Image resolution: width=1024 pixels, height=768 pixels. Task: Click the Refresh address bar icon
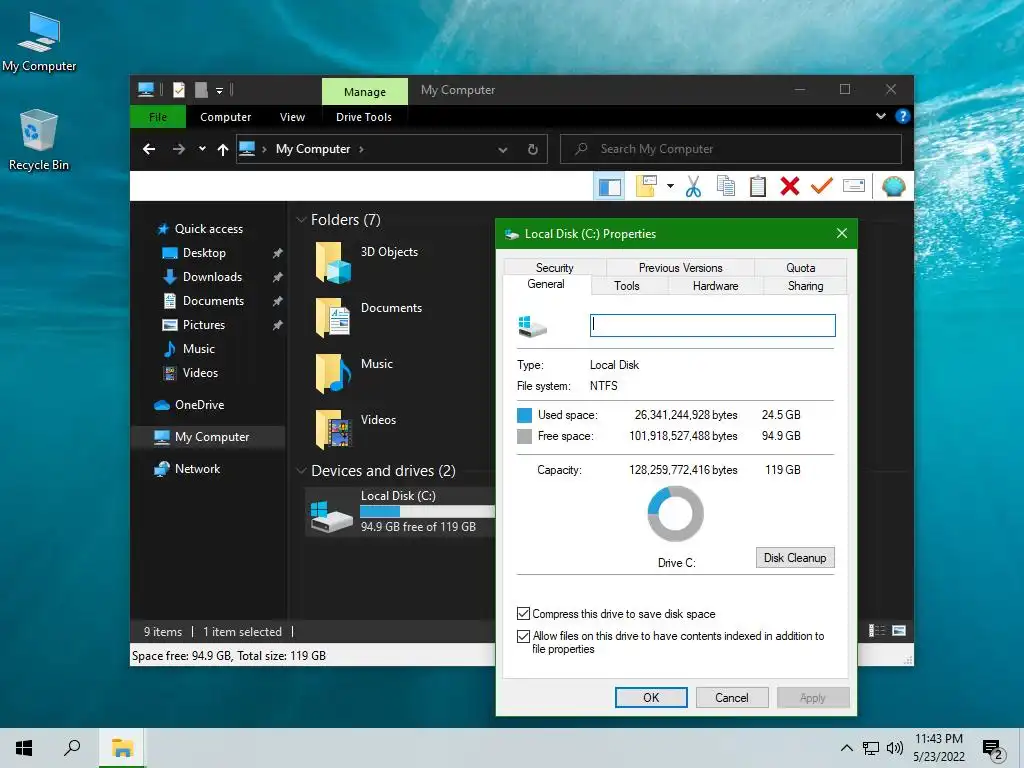tap(533, 150)
